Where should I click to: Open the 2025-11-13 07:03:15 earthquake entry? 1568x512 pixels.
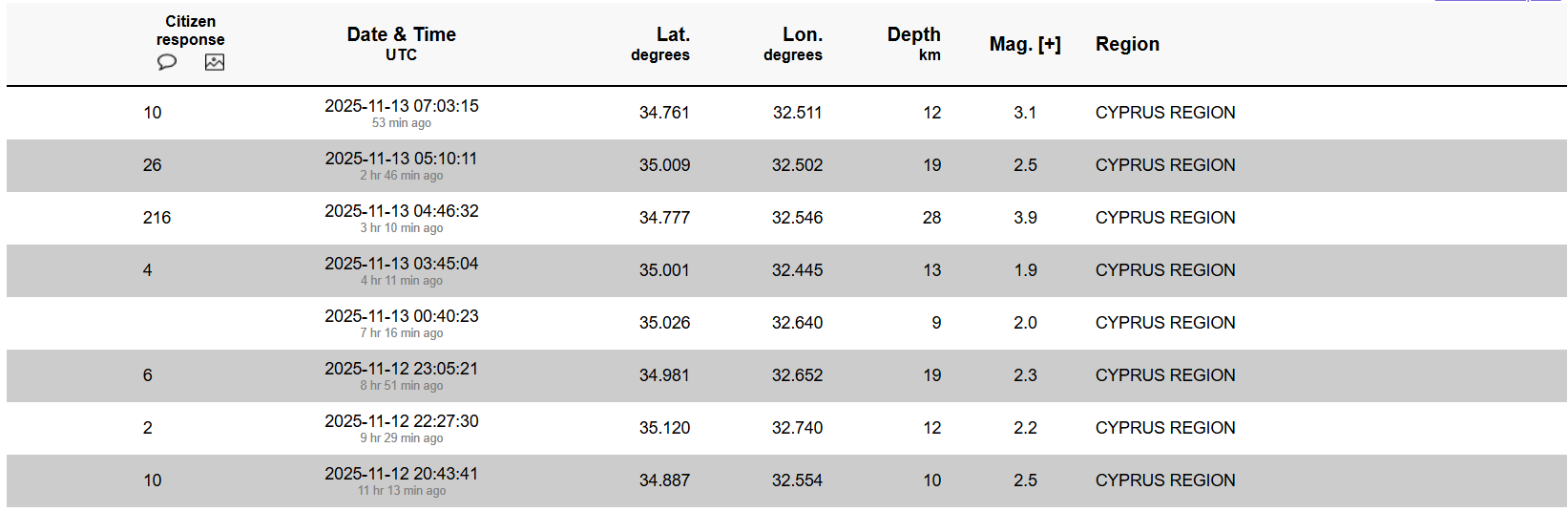coord(401,106)
